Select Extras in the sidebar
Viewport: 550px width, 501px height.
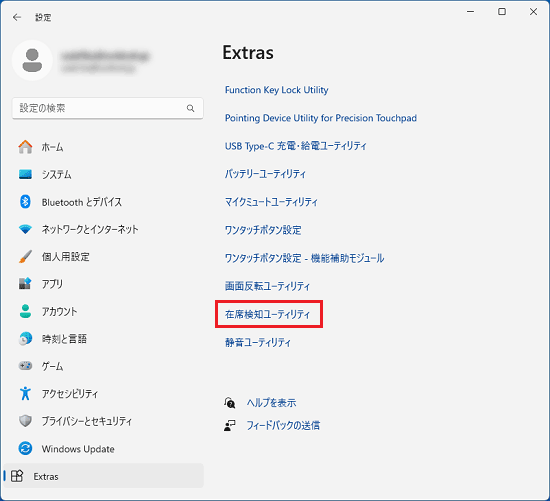tap(104, 476)
